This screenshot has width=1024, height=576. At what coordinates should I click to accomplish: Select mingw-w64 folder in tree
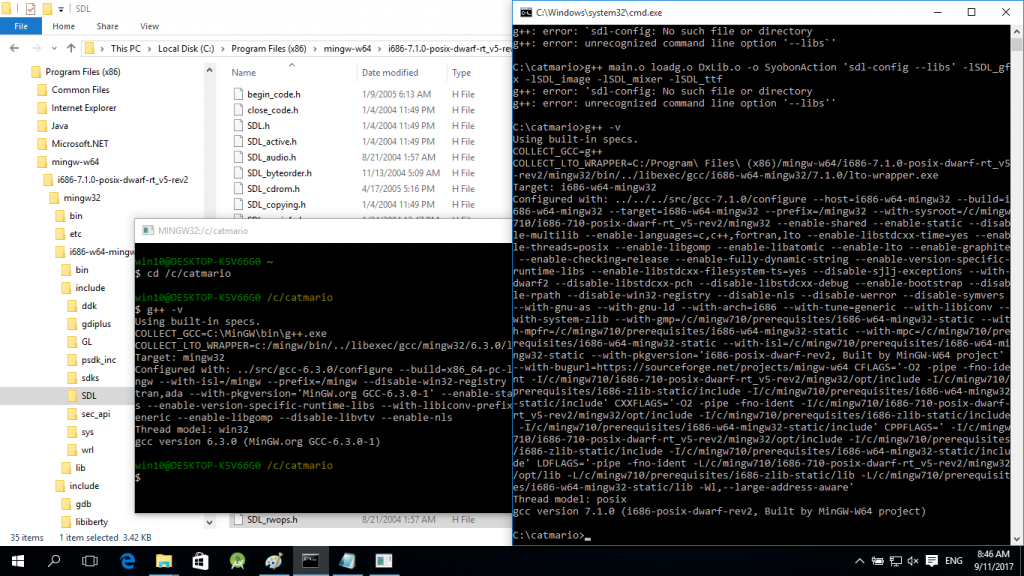click(75, 161)
